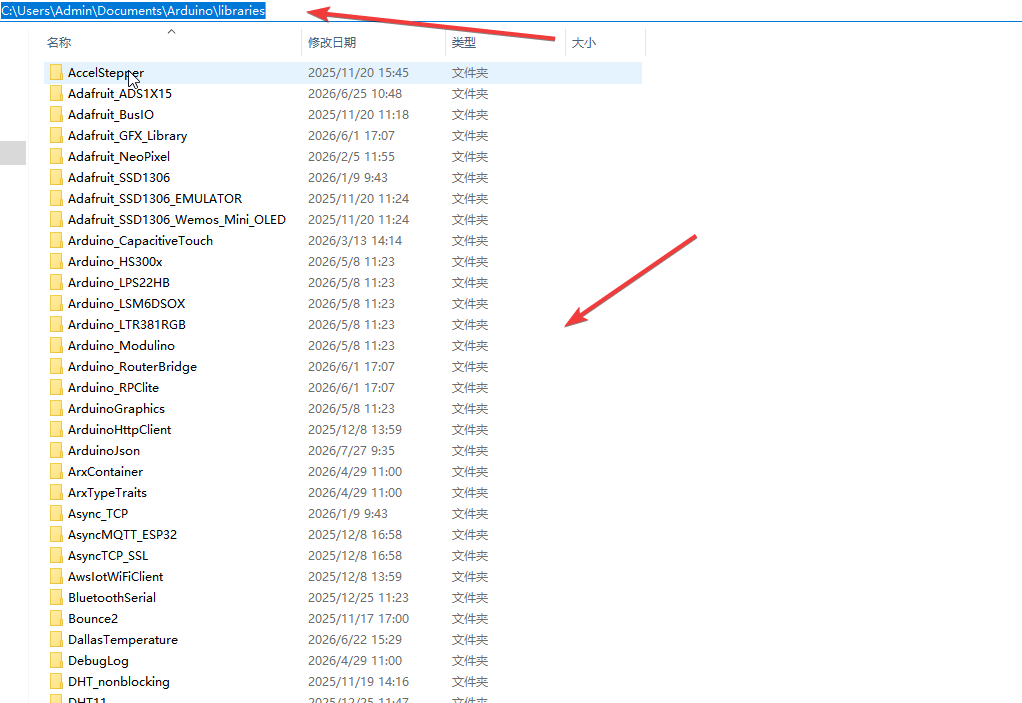Click date 2026/3/13 14:14 of Arduino_CapacitiveTouch
This screenshot has width=1022, height=703.
tap(355, 240)
